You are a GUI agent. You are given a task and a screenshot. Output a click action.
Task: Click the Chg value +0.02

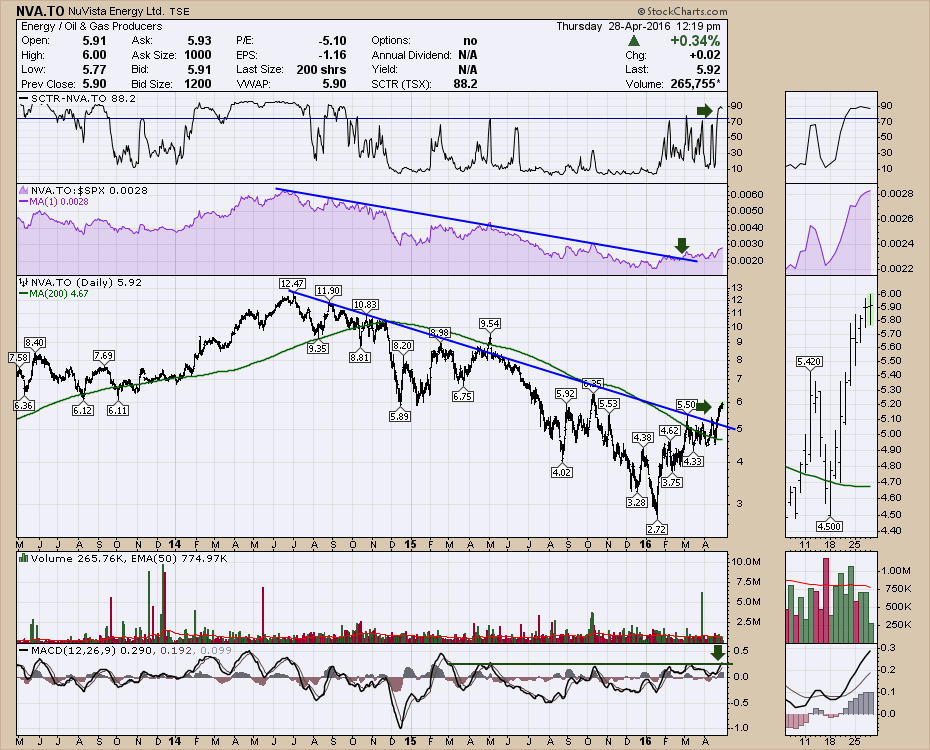[705, 55]
